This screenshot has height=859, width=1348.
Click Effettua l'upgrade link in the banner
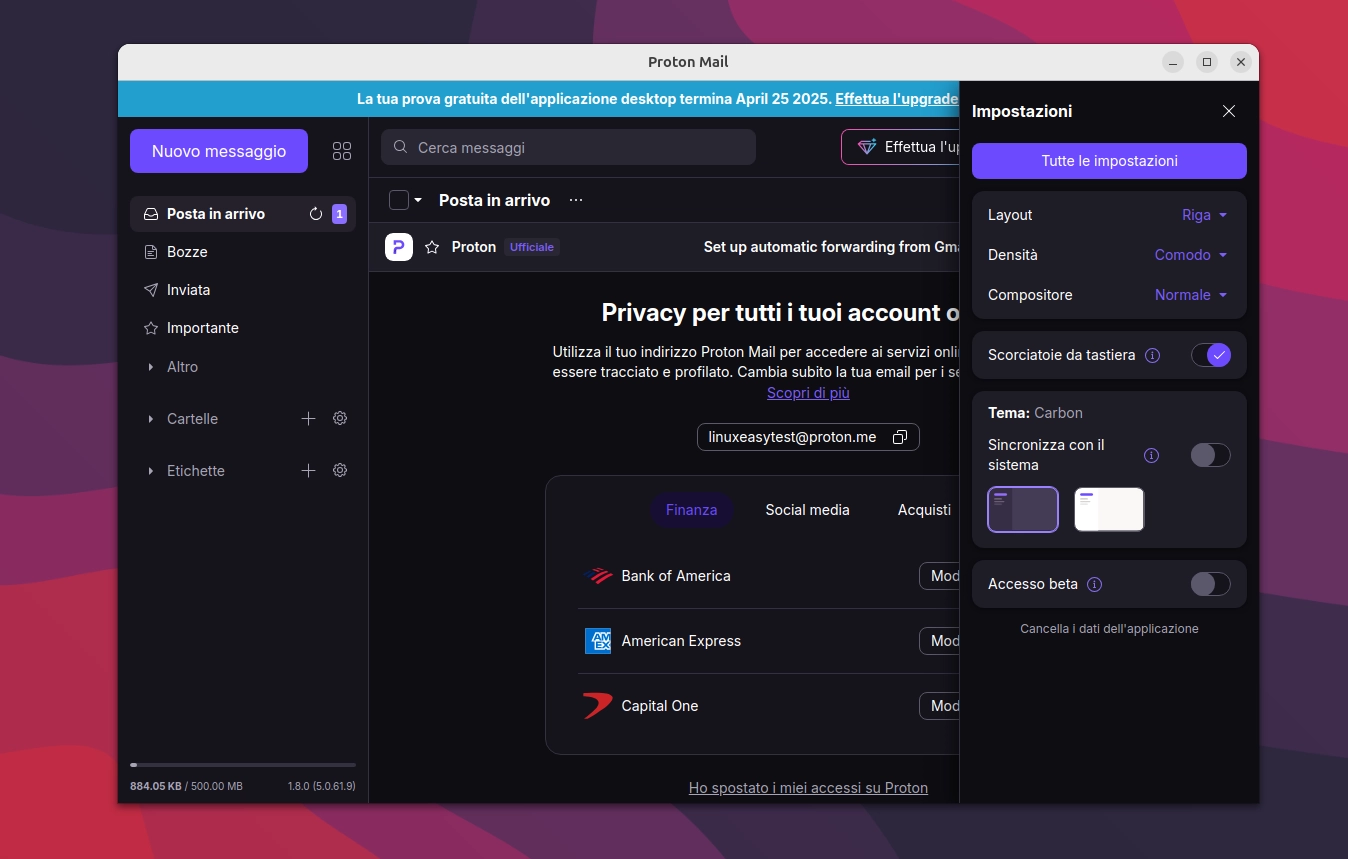[x=897, y=99]
